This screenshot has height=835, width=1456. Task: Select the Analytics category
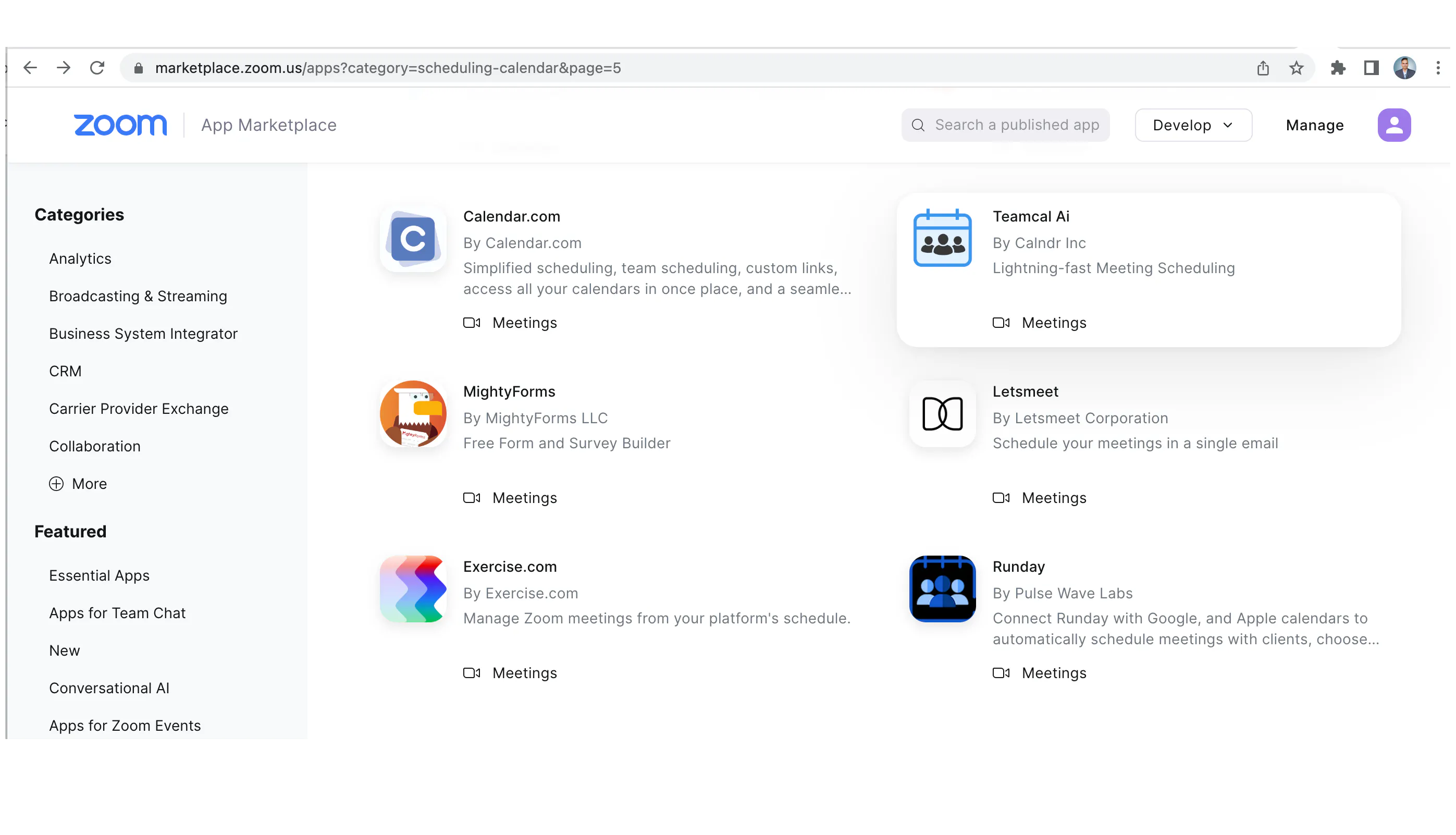tap(81, 260)
